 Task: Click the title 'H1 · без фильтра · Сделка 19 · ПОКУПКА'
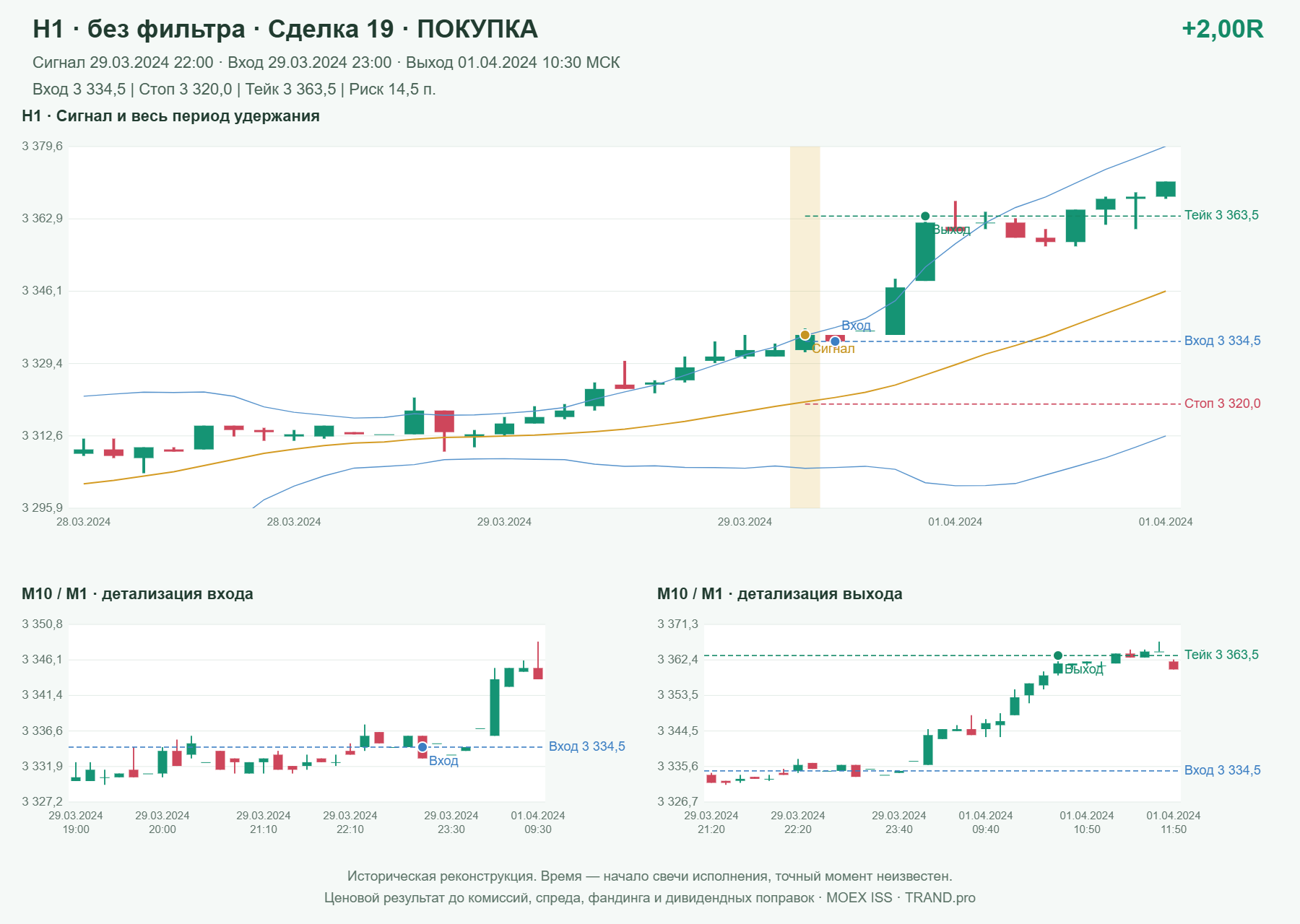pos(285,29)
